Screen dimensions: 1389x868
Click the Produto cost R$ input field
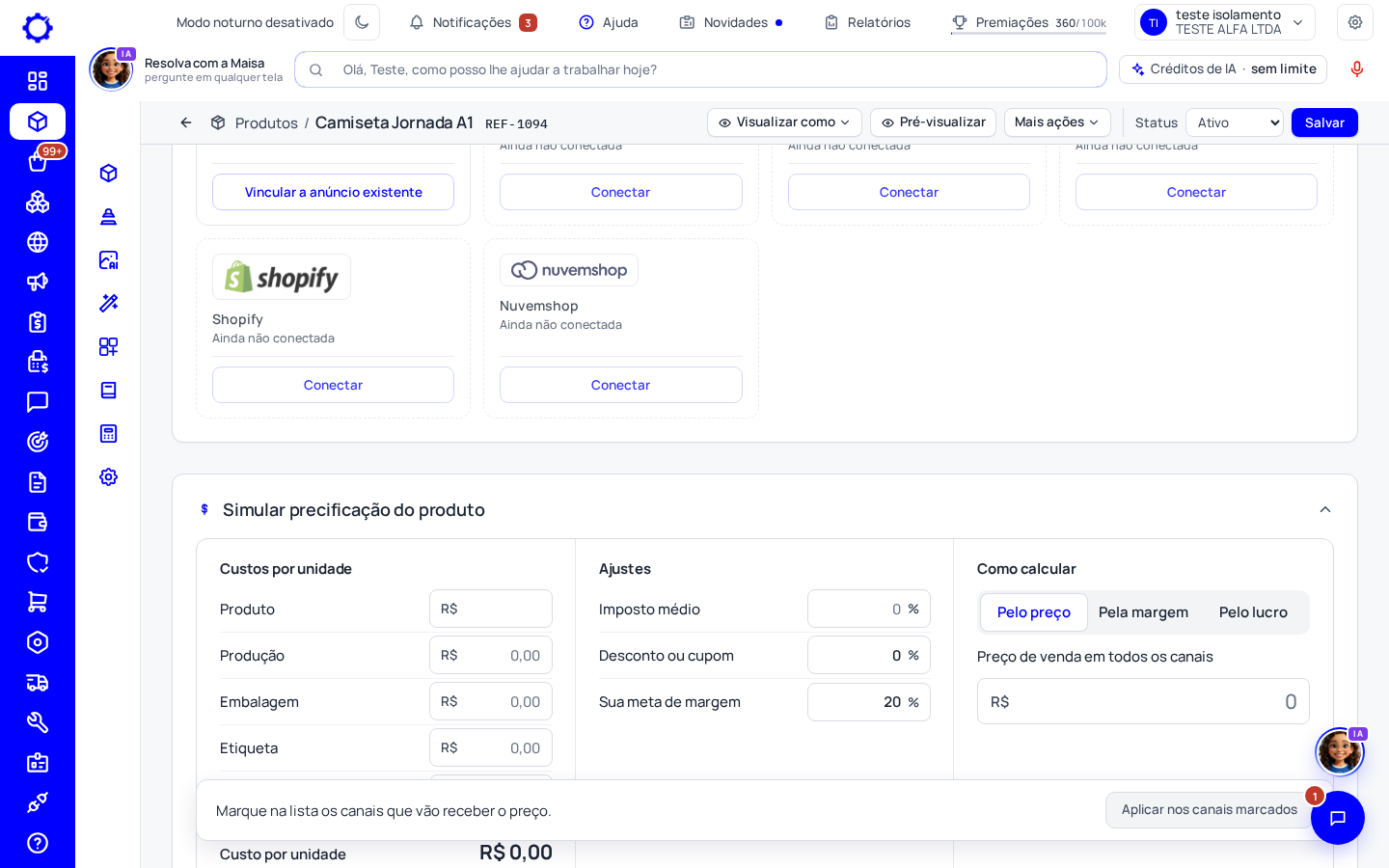pos(491,609)
